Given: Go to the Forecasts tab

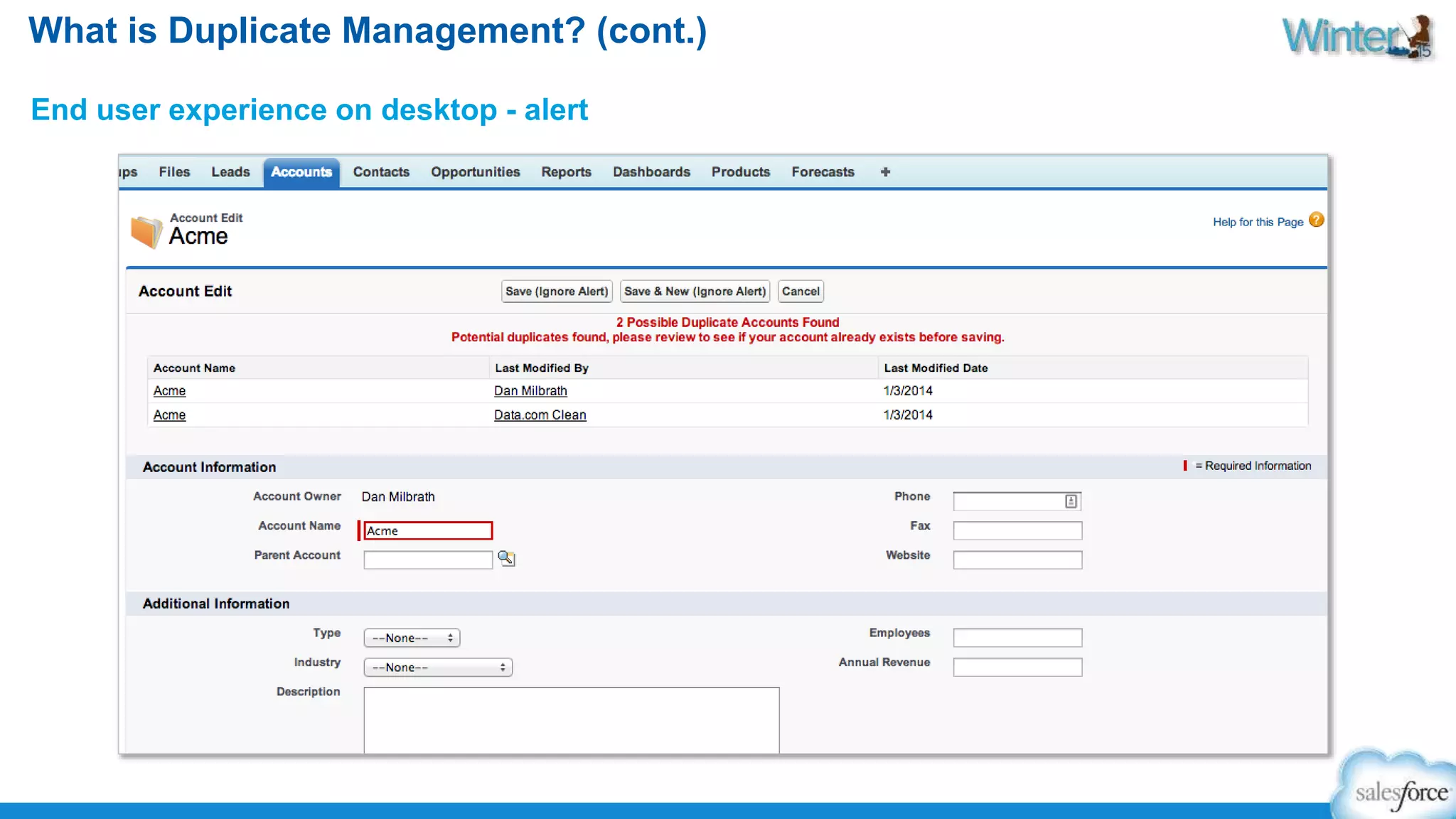Looking at the screenshot, I should coord(823,172).
